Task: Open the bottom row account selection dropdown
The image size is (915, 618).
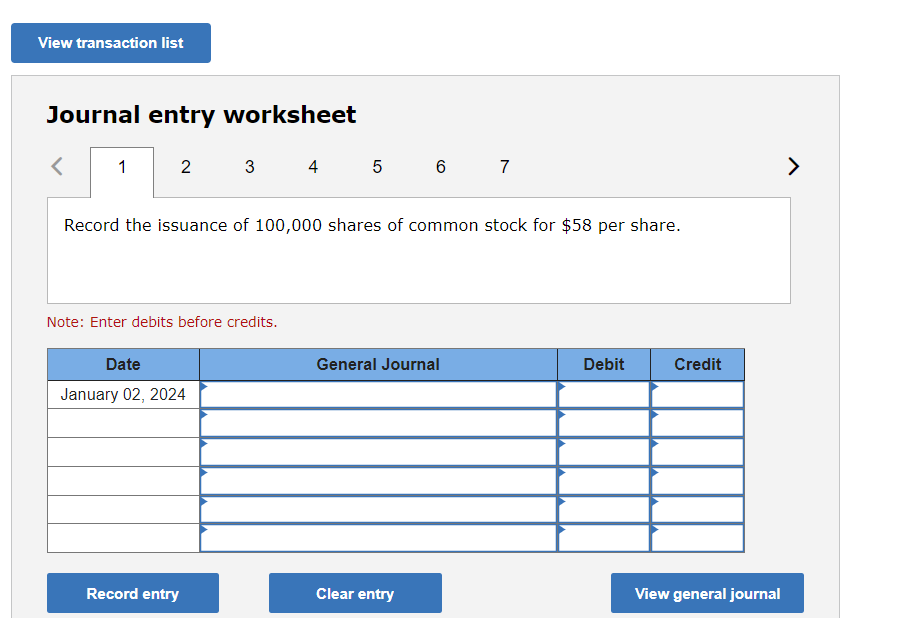Action: (378, 539)
